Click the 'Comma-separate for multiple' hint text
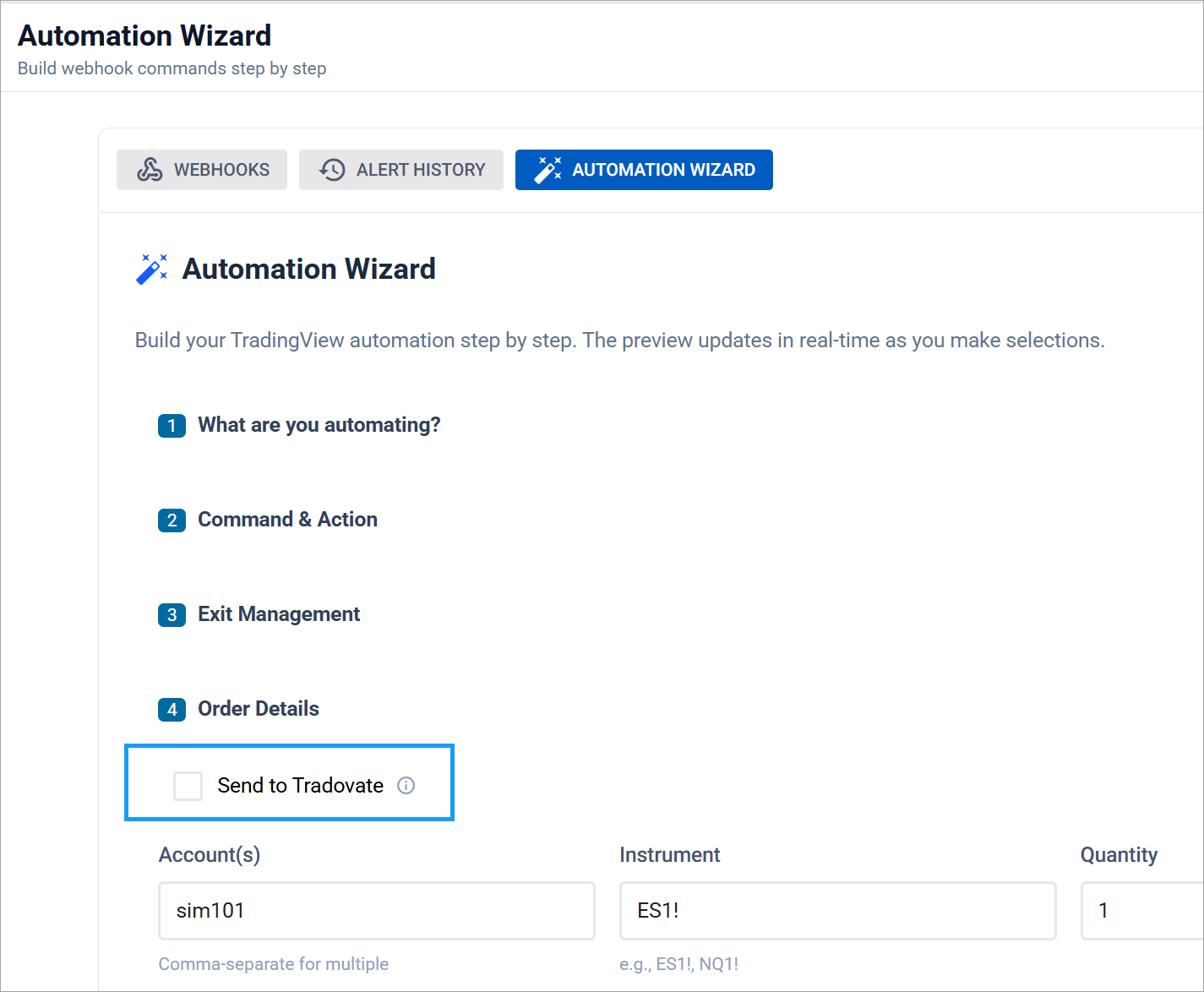The height and width of the screenshot is (992, 1204). click(x=274, y=964)
